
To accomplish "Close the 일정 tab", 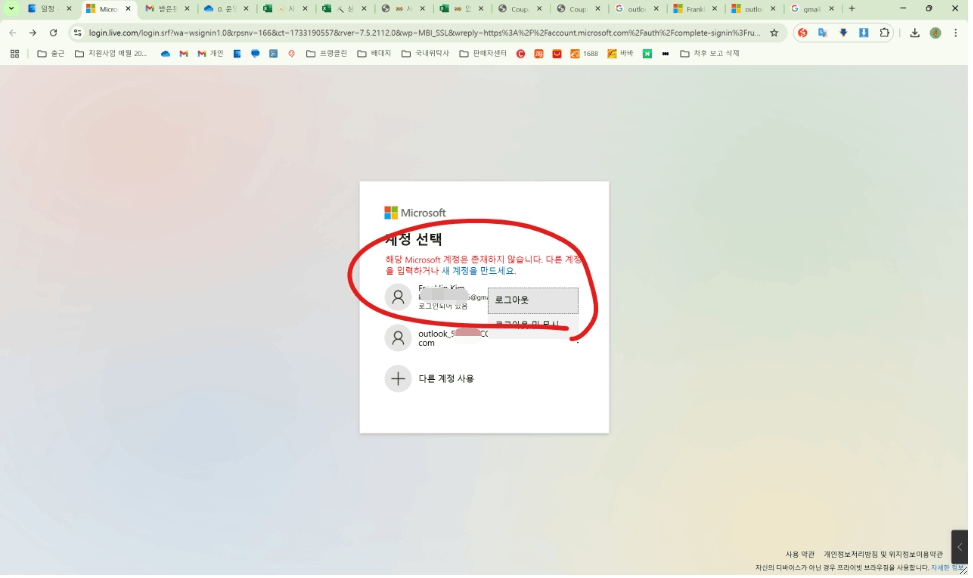I will click(x=70, y=9).
